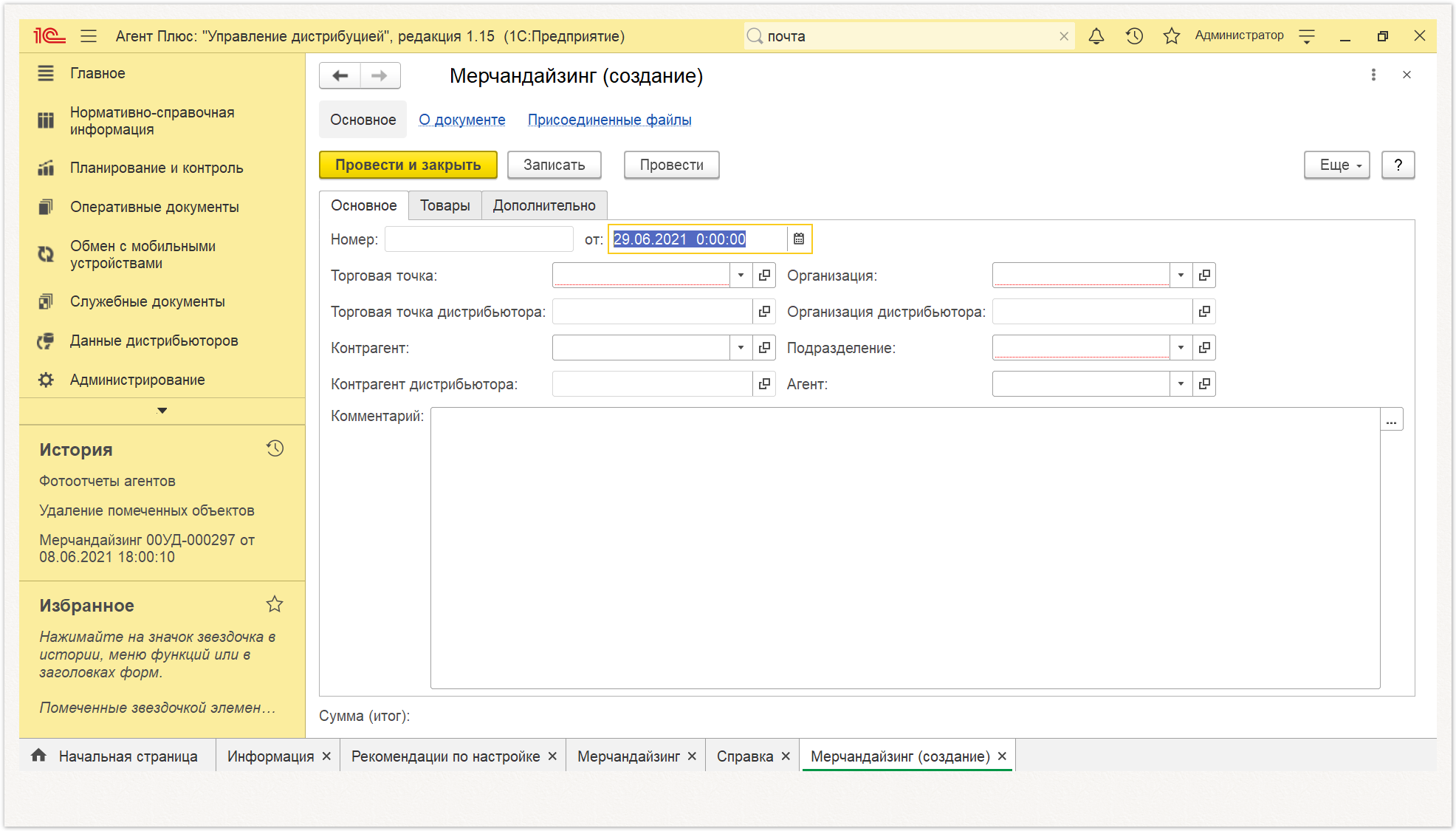Expand the Агент dropdown list

1181,383
